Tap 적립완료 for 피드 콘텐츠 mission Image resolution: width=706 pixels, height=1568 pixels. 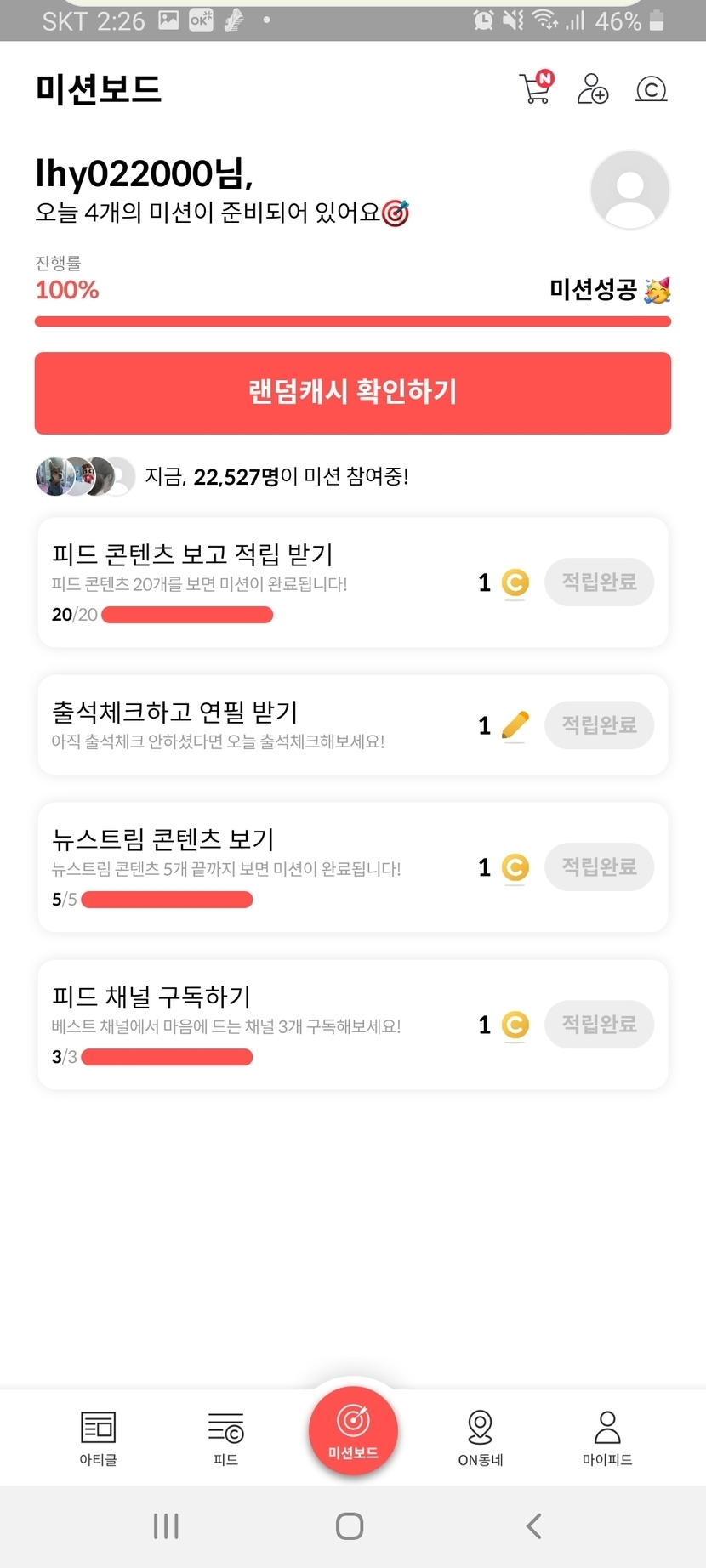pos(599,582)
